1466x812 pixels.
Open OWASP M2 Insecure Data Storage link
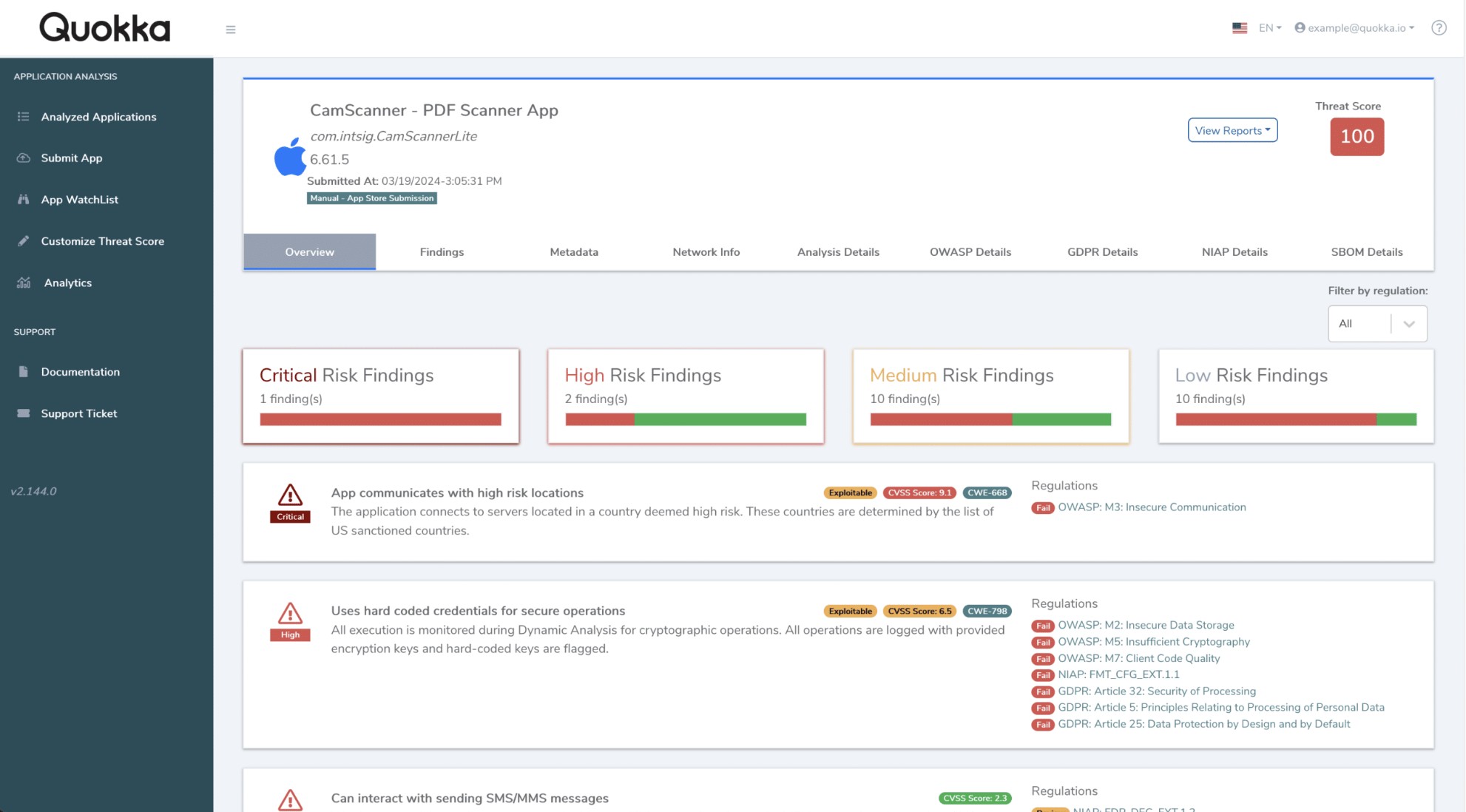point(1146,626)
